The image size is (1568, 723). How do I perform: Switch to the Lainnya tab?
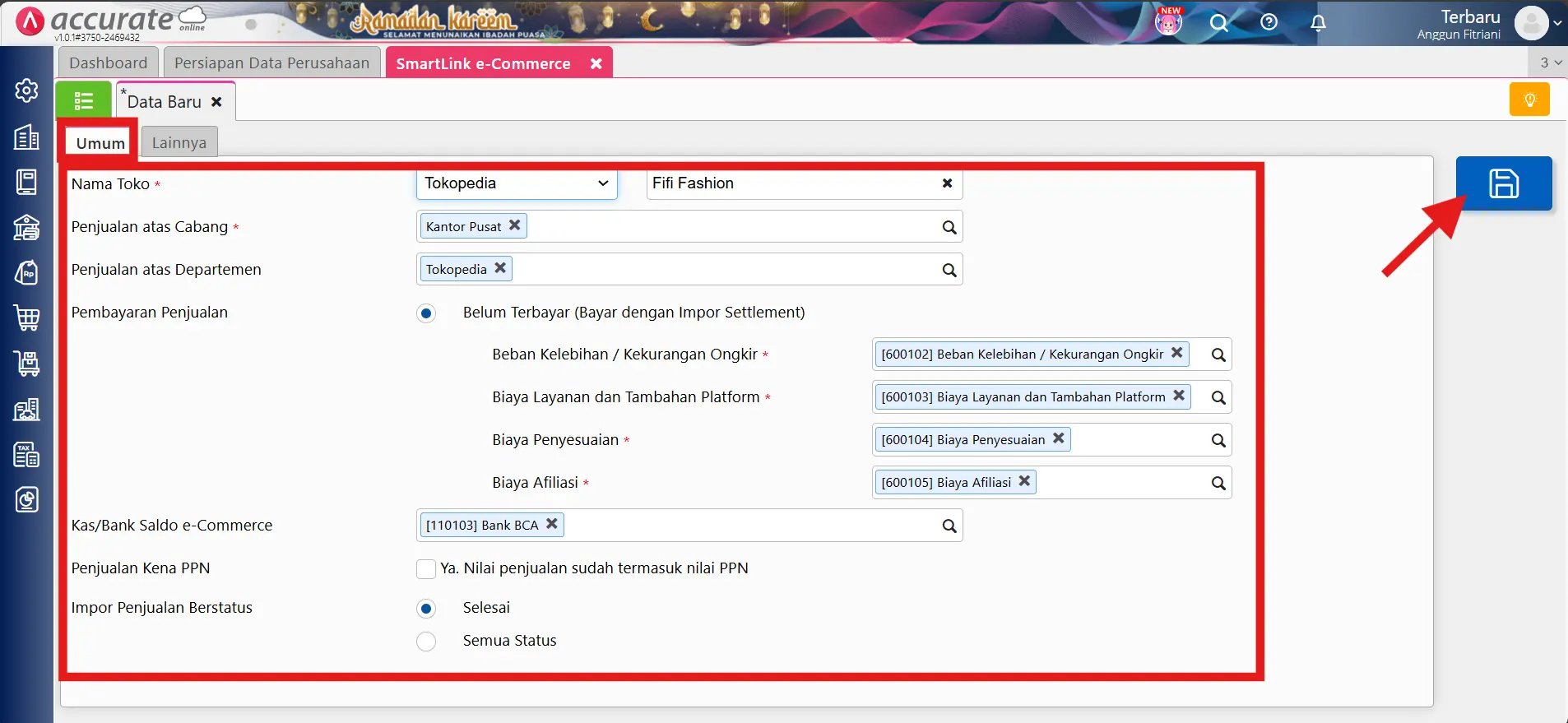179,142
